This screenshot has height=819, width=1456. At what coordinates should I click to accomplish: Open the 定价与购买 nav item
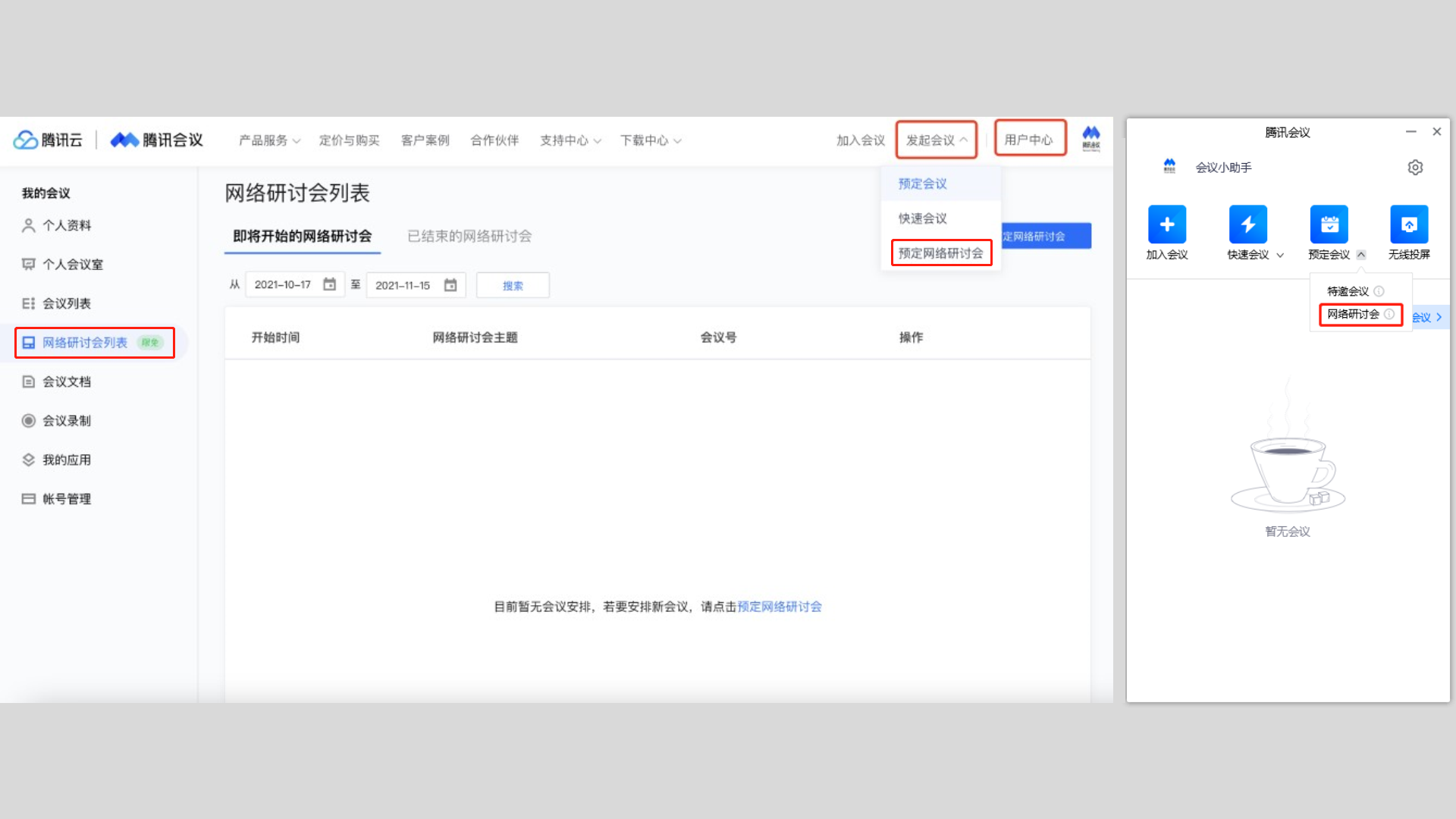click(349, 140)
